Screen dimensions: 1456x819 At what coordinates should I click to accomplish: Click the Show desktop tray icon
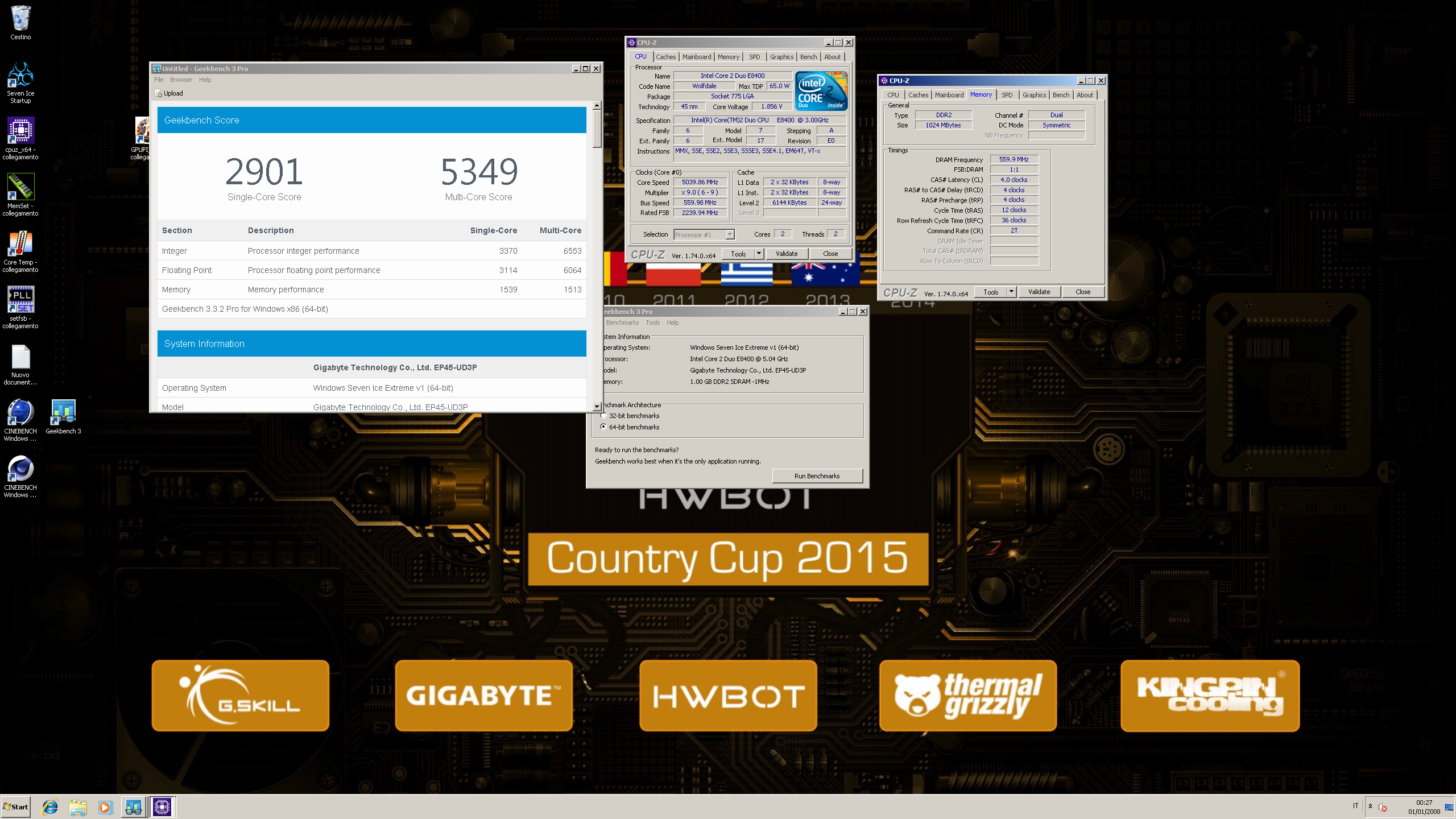(1449, 806)
